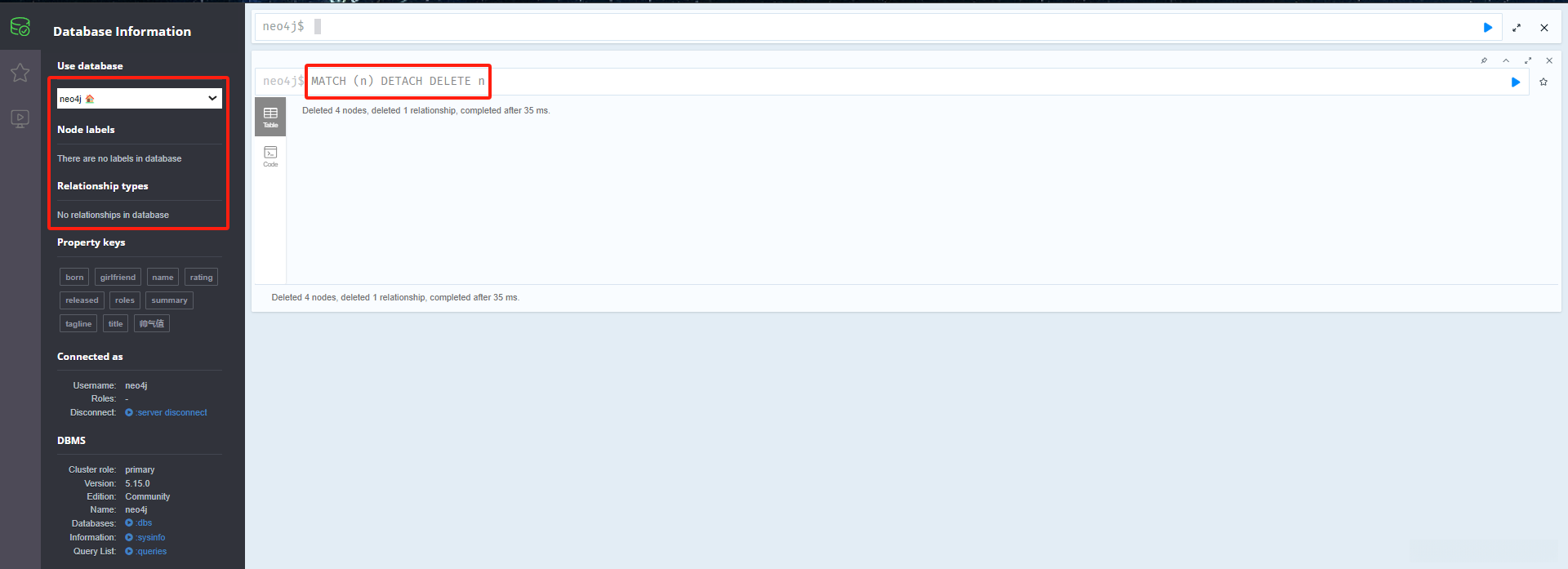Click the 'name' property key
Screen dimensions: 1568x569
tap(163, 278)
